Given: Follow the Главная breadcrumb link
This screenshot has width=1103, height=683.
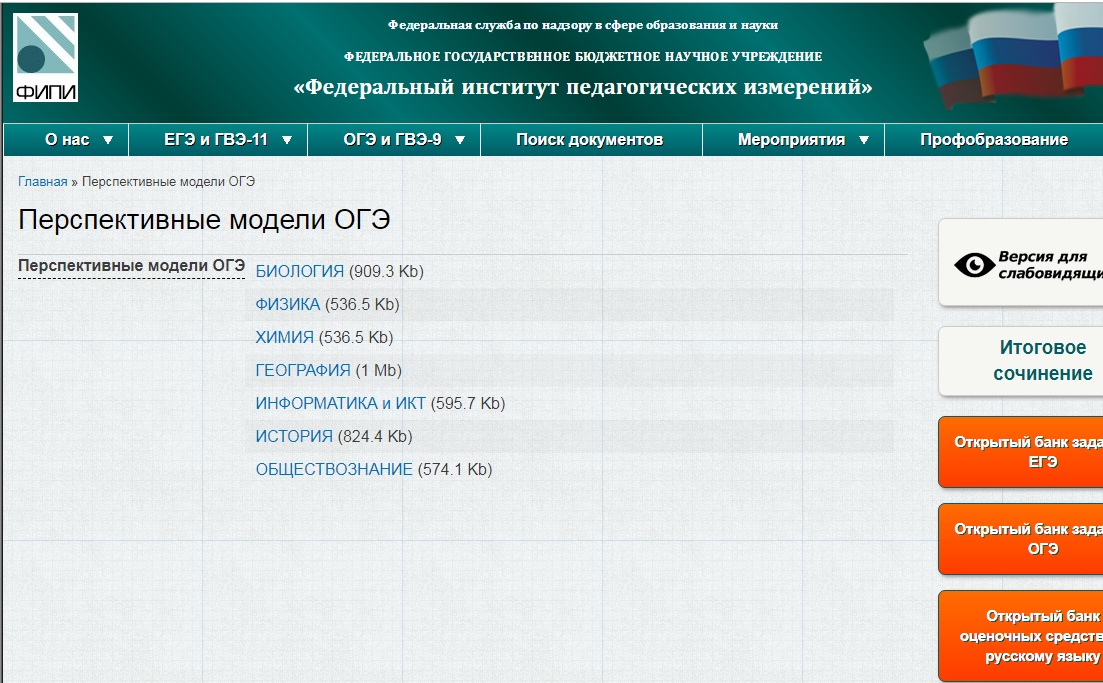Looking at the screenshot, I should pos(43,181).
